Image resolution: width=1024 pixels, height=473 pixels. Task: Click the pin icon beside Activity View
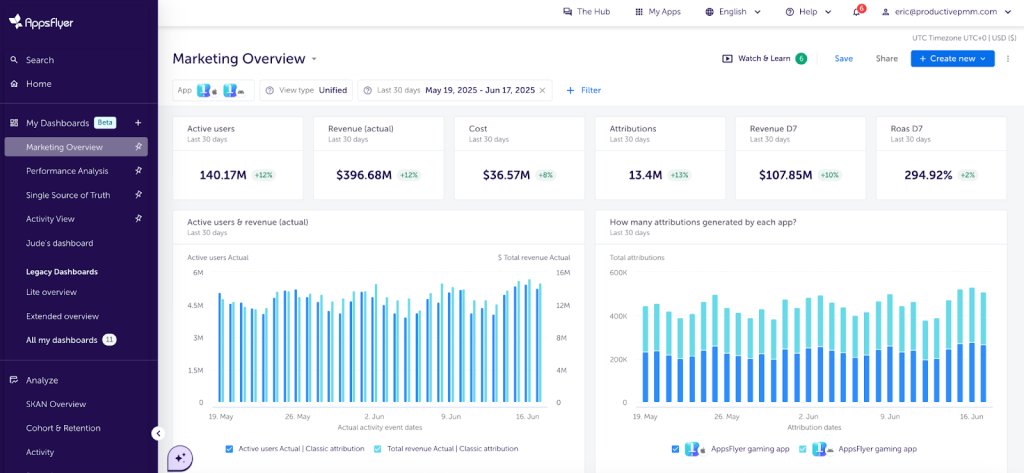pos(139,219)
